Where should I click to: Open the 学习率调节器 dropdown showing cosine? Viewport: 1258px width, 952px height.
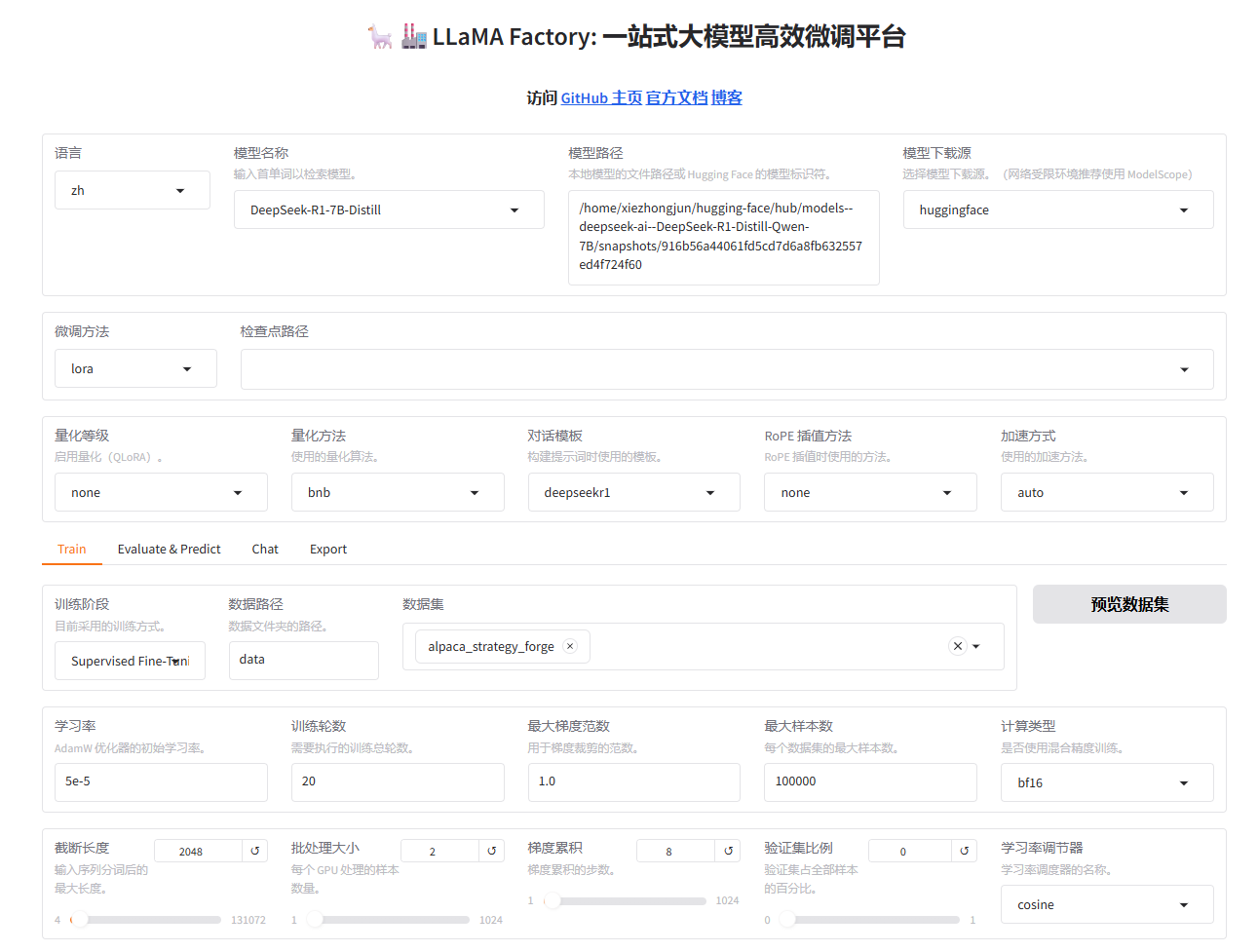tap(1107, 904)
